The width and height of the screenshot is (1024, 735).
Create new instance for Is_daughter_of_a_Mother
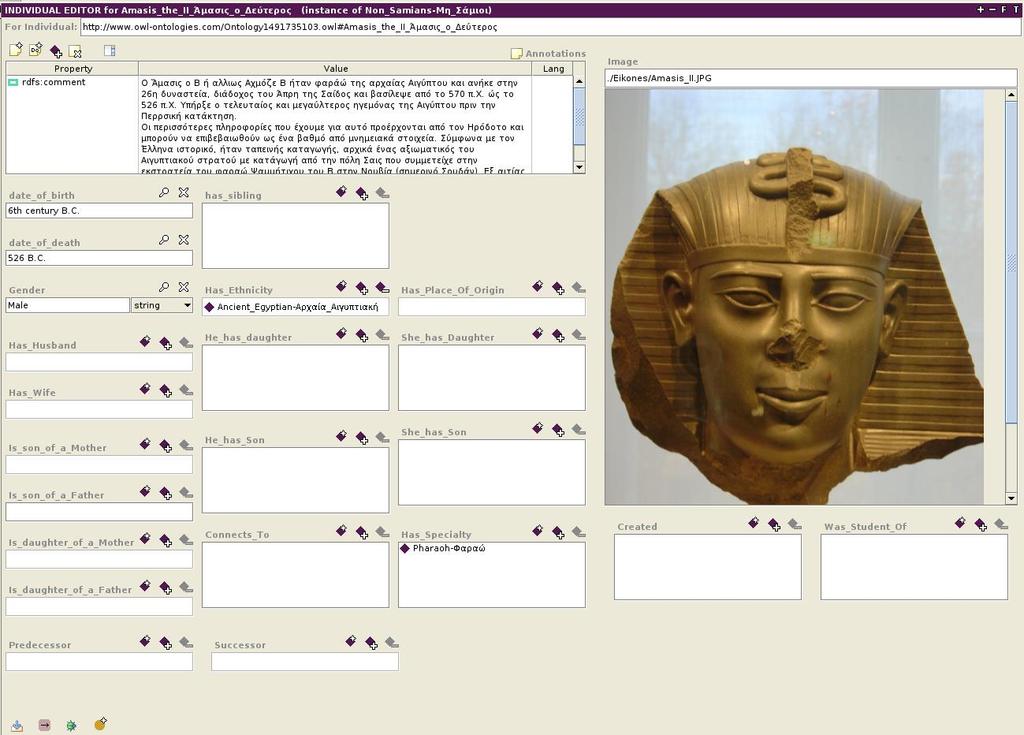(146, 539)
